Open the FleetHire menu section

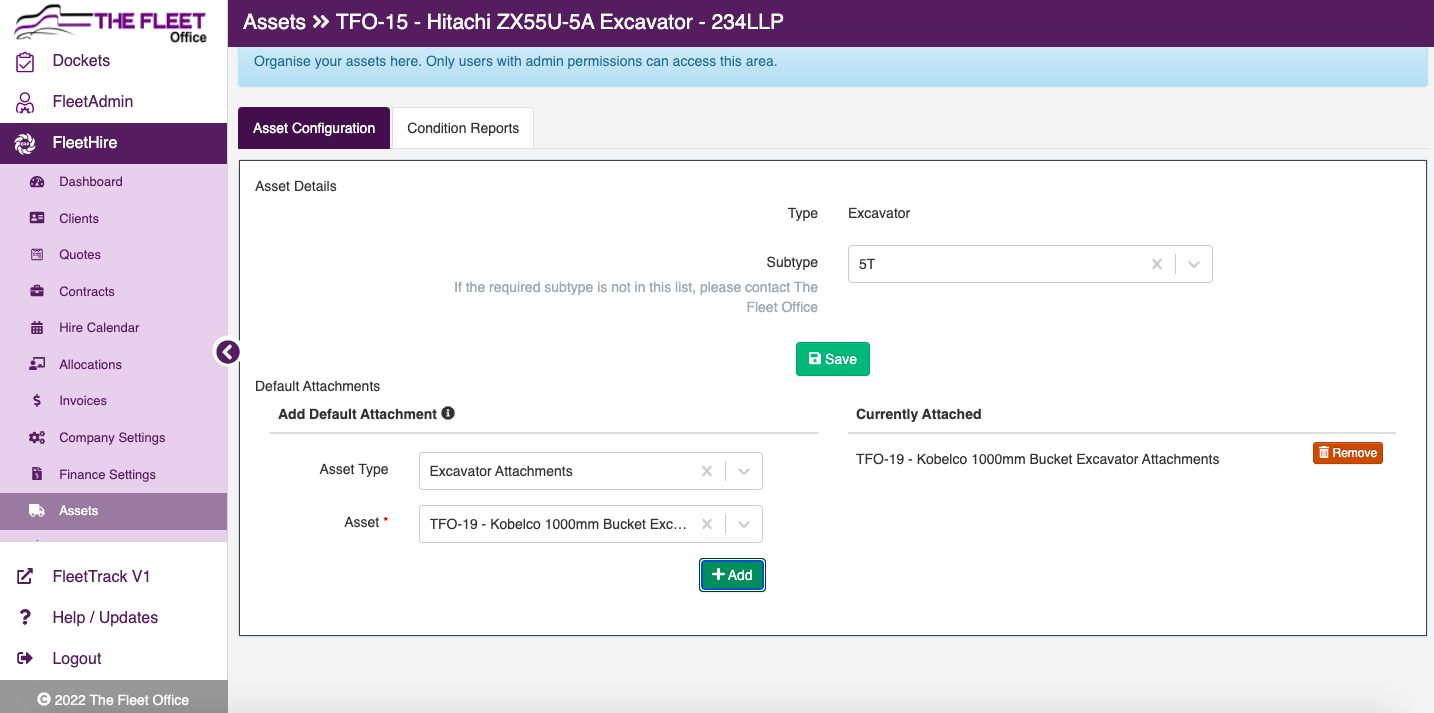(x=114, y=143)
